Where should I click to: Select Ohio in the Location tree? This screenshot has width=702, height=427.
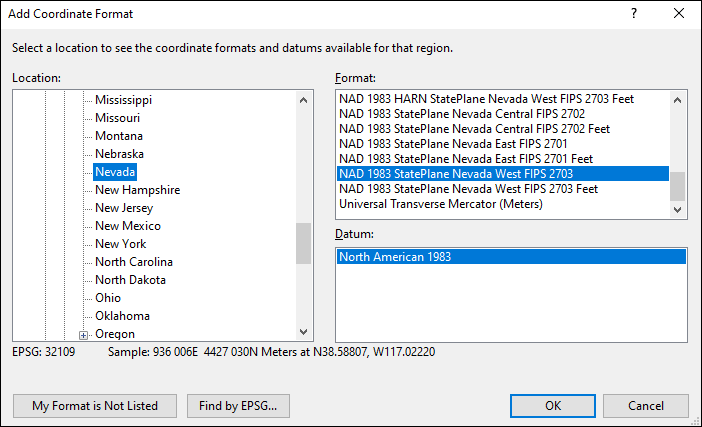(x=108, y=298)
